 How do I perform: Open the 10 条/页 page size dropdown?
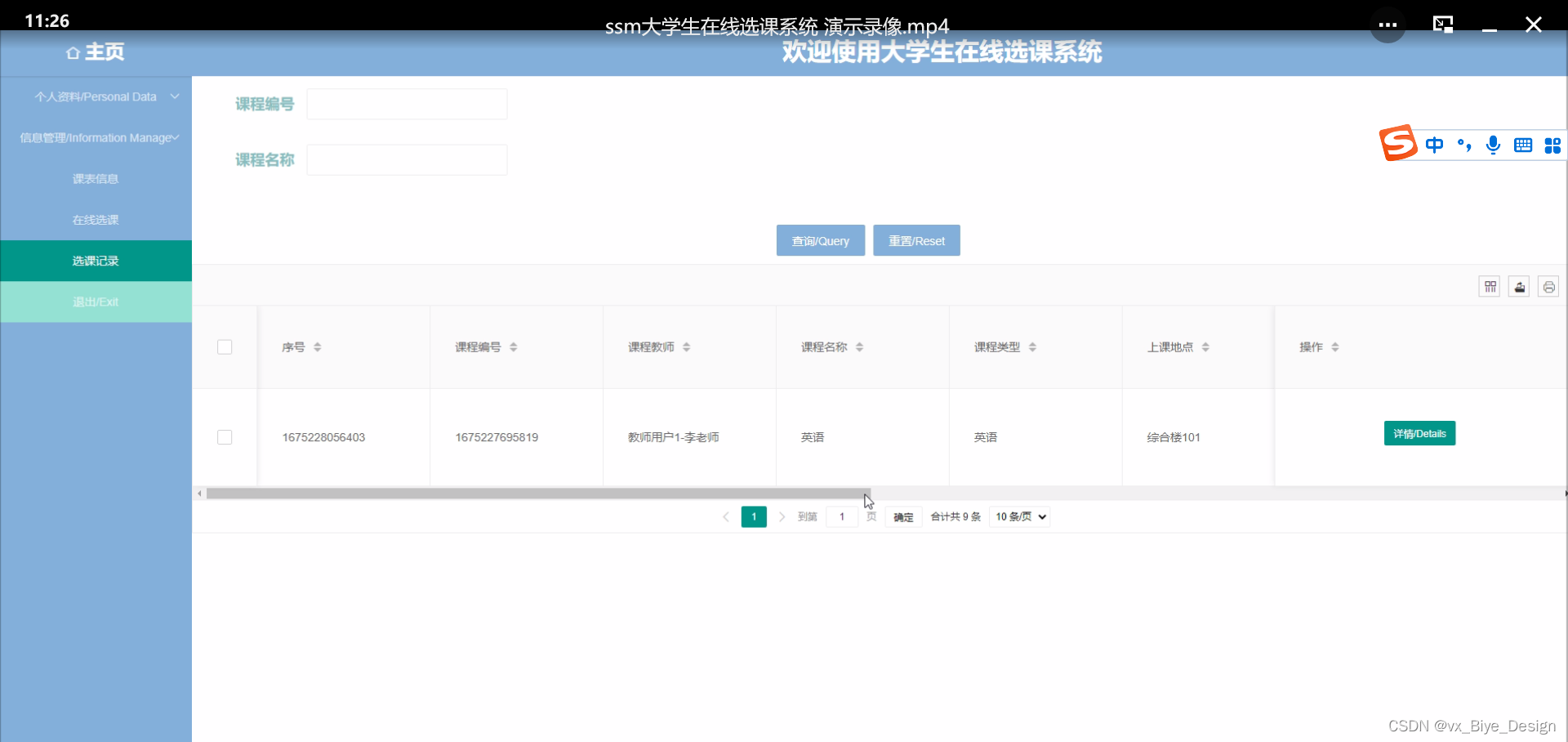coord(1019,516)
